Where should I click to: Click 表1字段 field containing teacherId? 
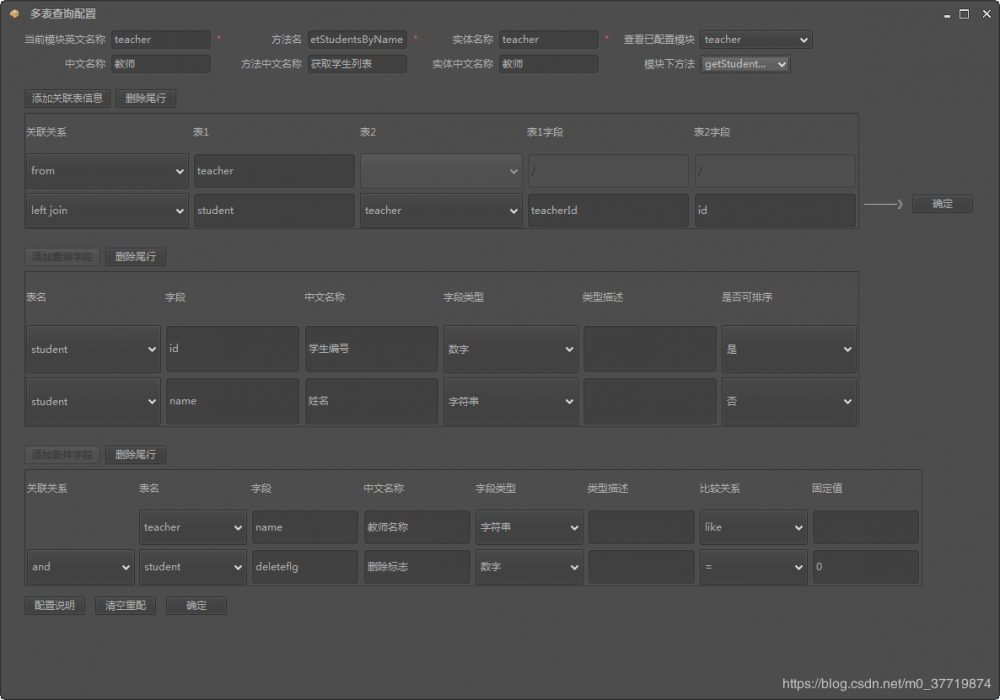tap(608, 210)
